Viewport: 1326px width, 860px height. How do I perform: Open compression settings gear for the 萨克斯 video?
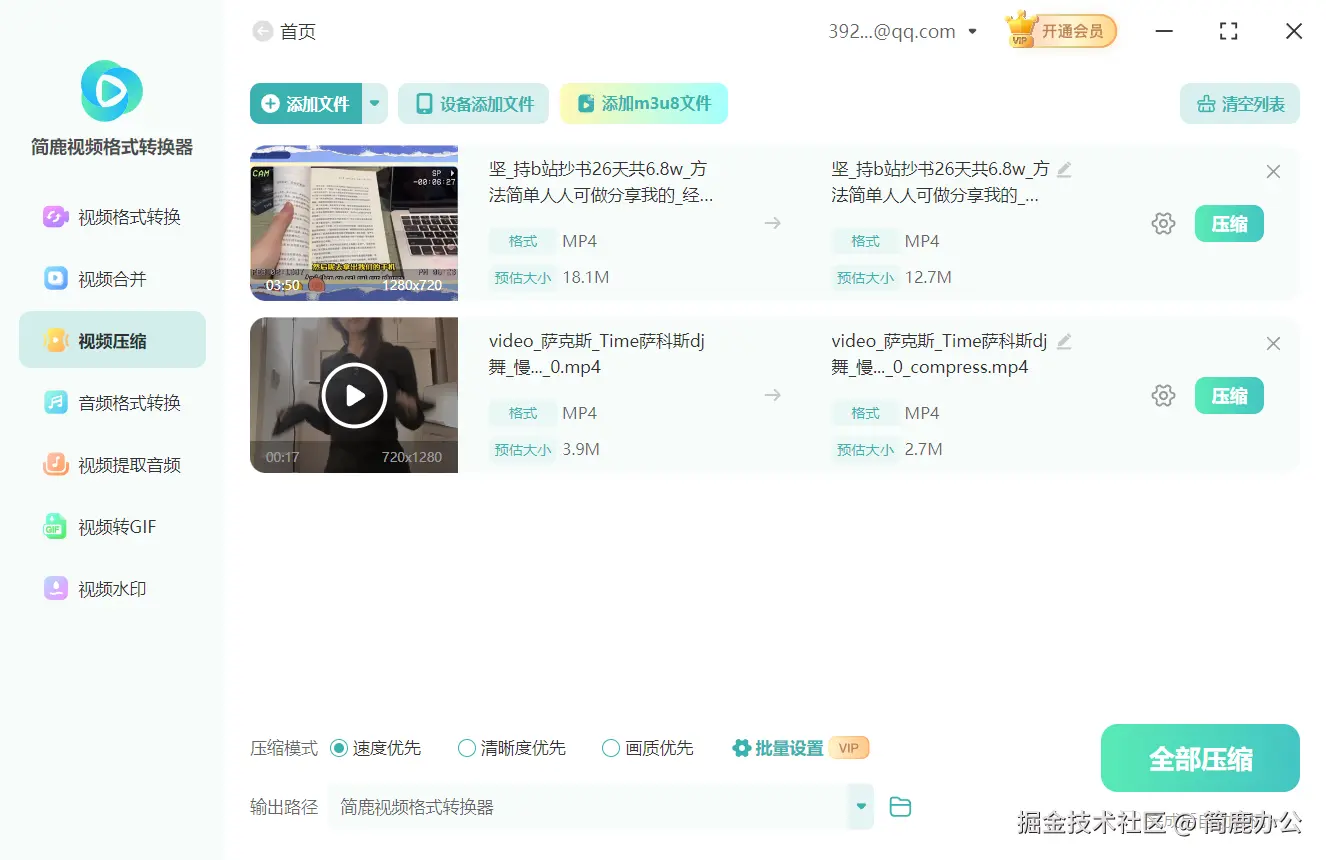coord(1163,395)
